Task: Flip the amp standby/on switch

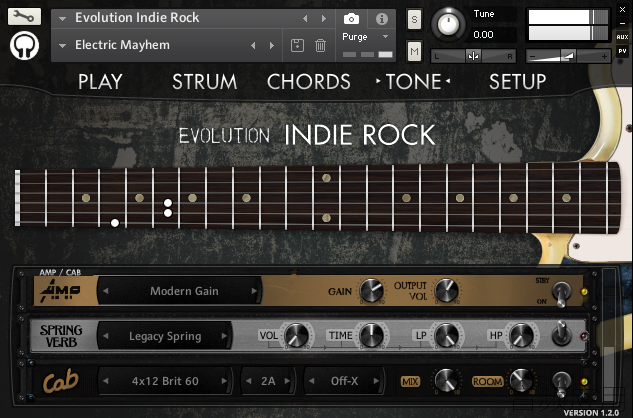Action: click(561, 294)
